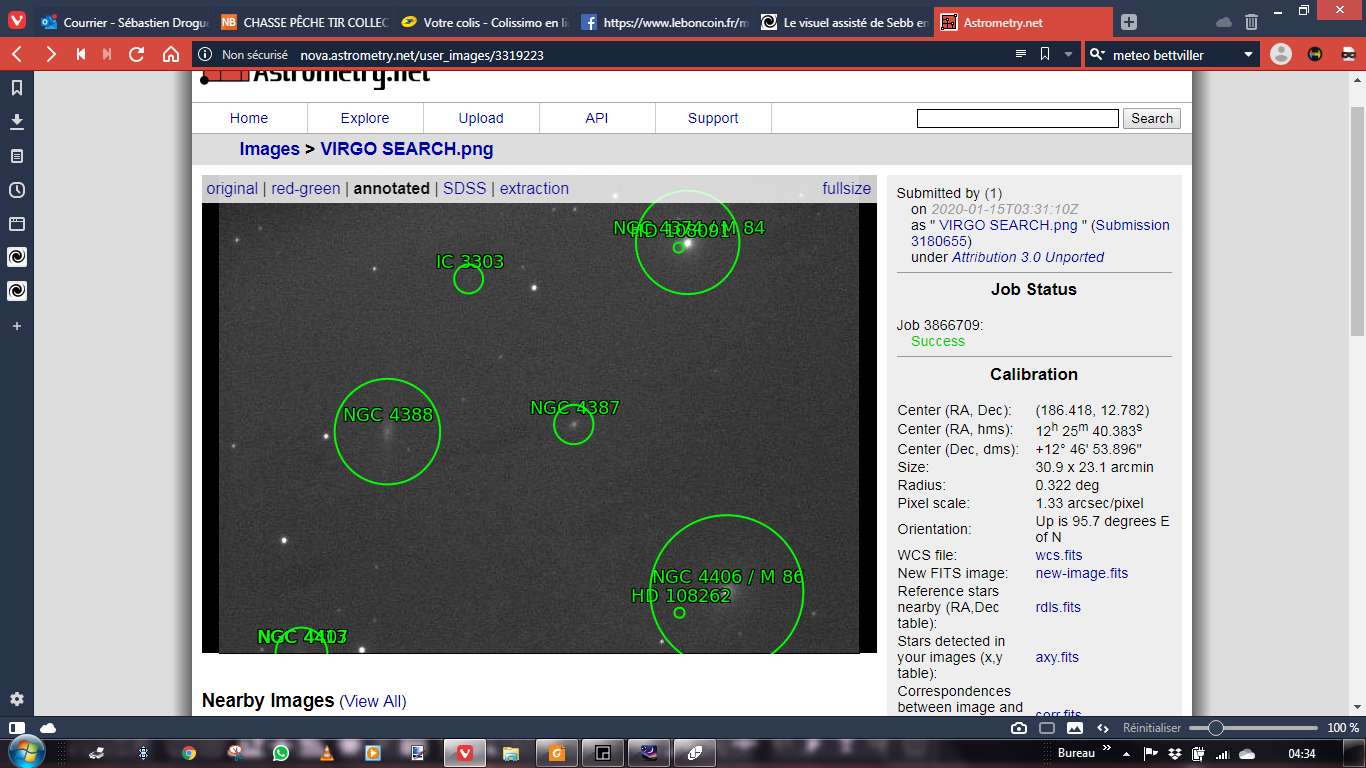The image size is (1366, 768).
Task: Toggle image loading in status bar
Action: 1075,728
